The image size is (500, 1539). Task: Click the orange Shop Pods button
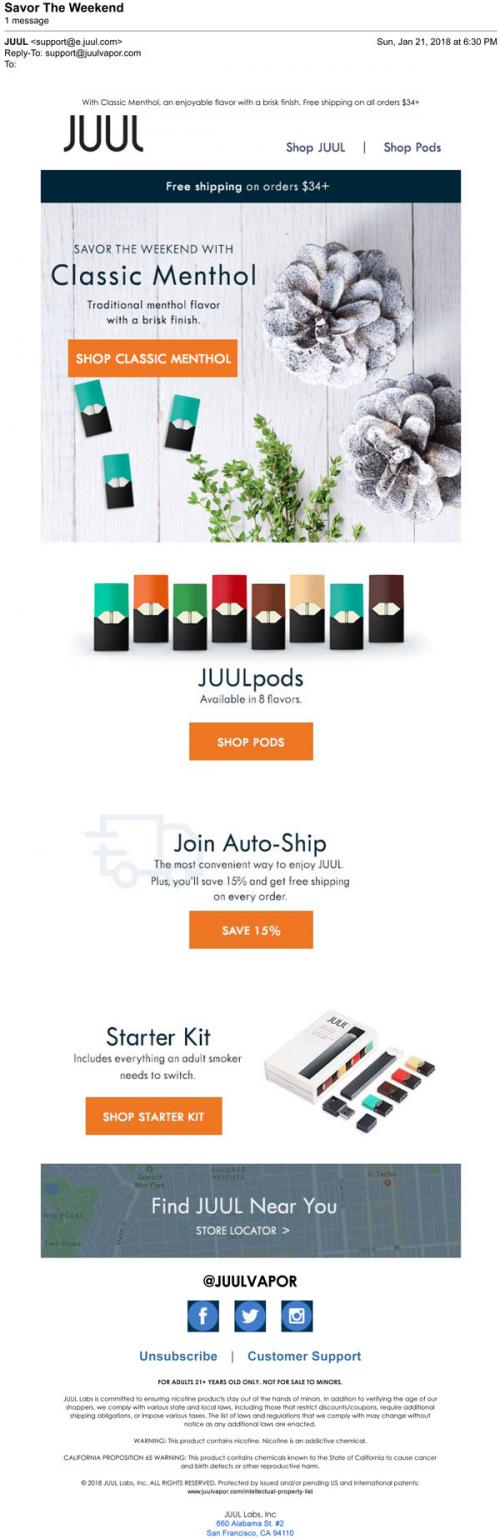251,742
